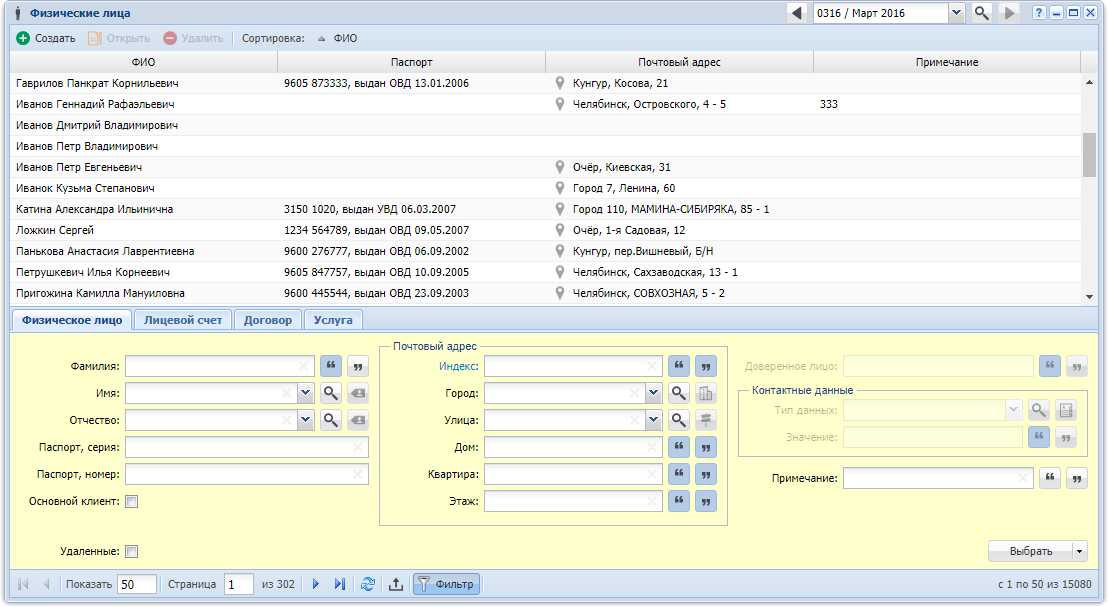Screen dimensions: 1108x607
Task: Search patronymics with the magnifier beside Отчество
Action: coord(331,420)
